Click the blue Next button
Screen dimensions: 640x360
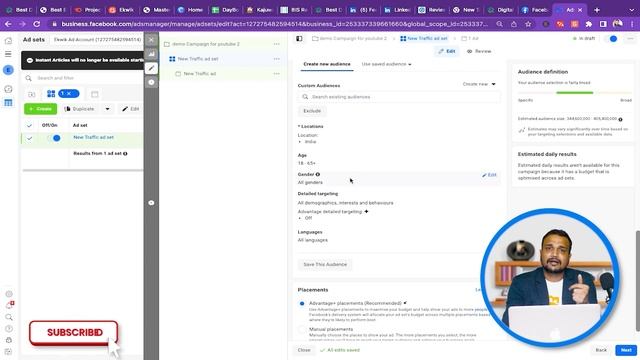tap(626, 350)
